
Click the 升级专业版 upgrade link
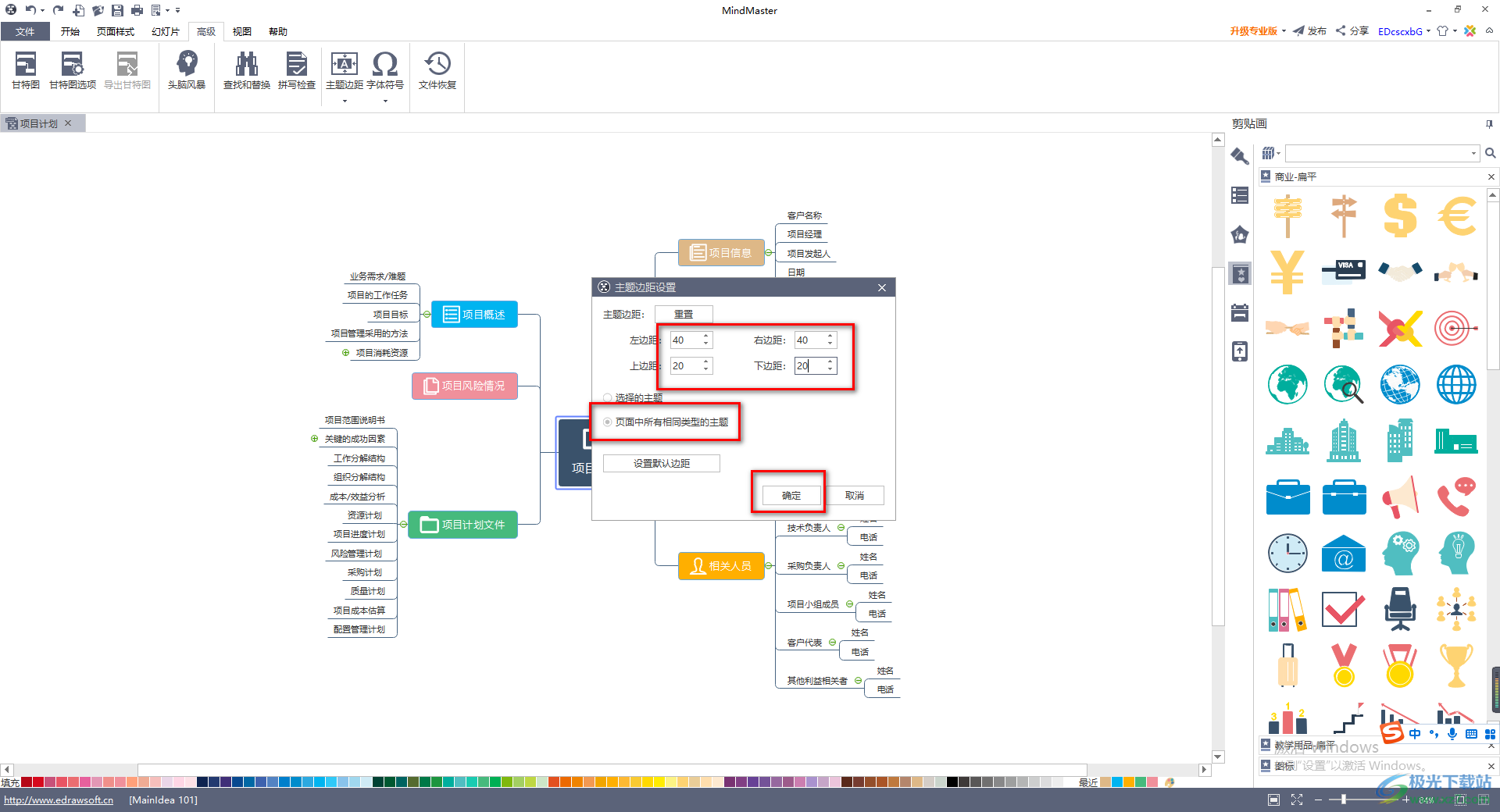[1253, 31]
